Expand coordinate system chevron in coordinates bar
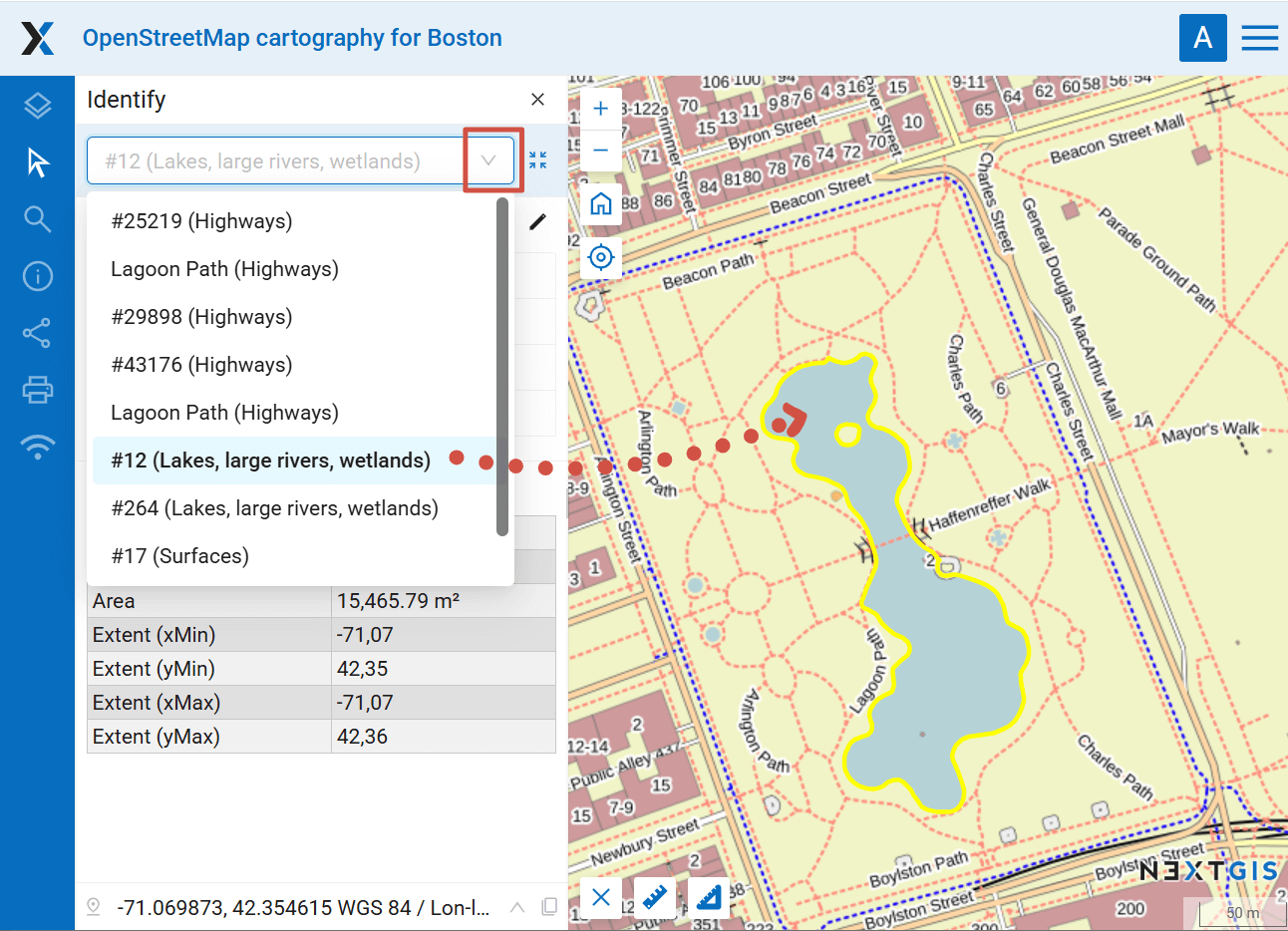The width and height of the screenshot is (1288, 931). click(517, 907)
